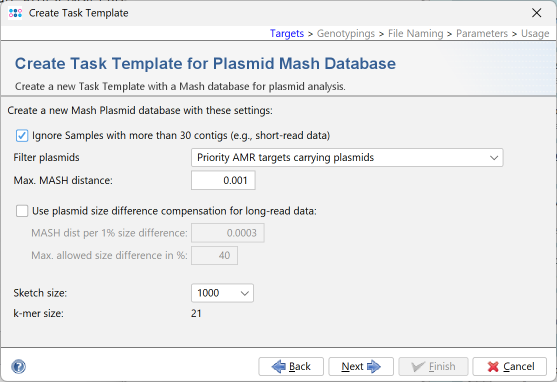This screenshot has height=382, width=557.
Task: Click the Max. allowed size difference field
Action: point(214,255)
